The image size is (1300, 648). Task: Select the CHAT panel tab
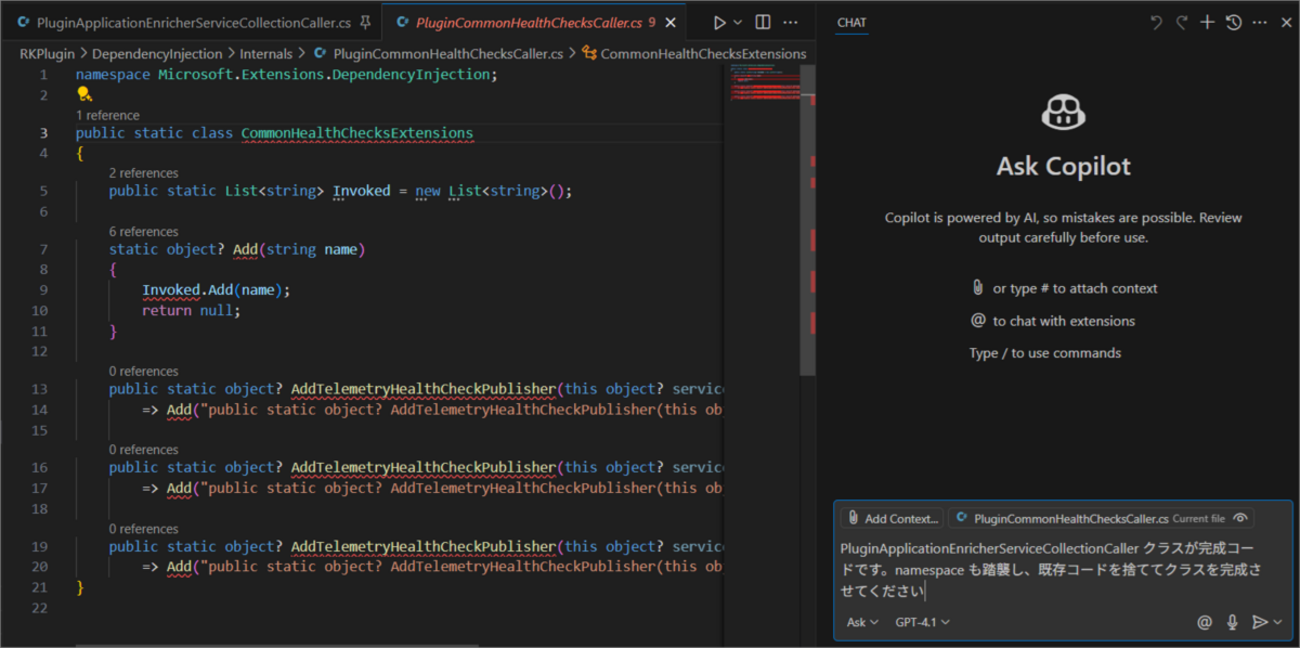(x=851, y=22)
